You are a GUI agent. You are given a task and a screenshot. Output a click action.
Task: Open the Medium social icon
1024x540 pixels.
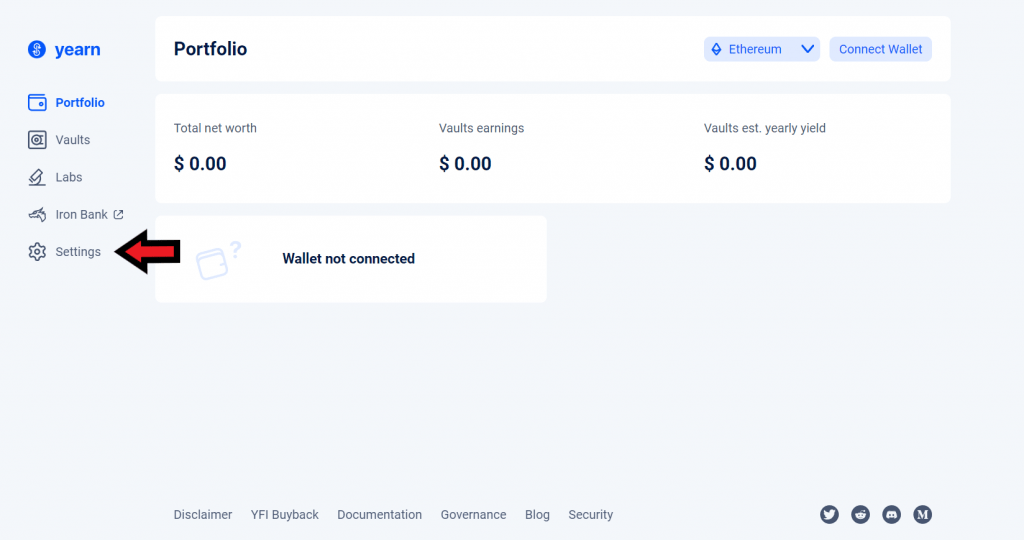tap(923, 515)
